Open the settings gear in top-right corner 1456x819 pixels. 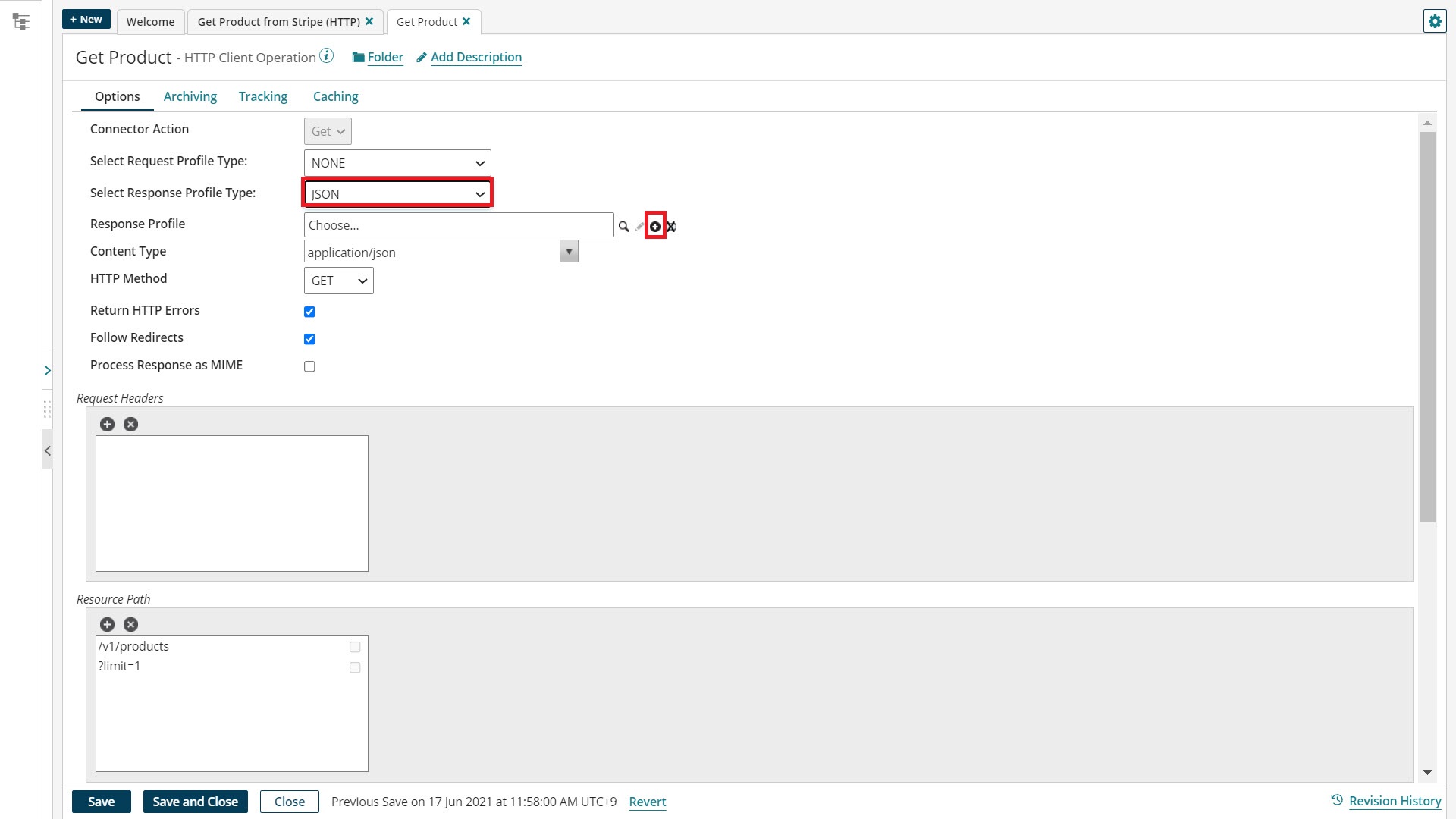1435,20
